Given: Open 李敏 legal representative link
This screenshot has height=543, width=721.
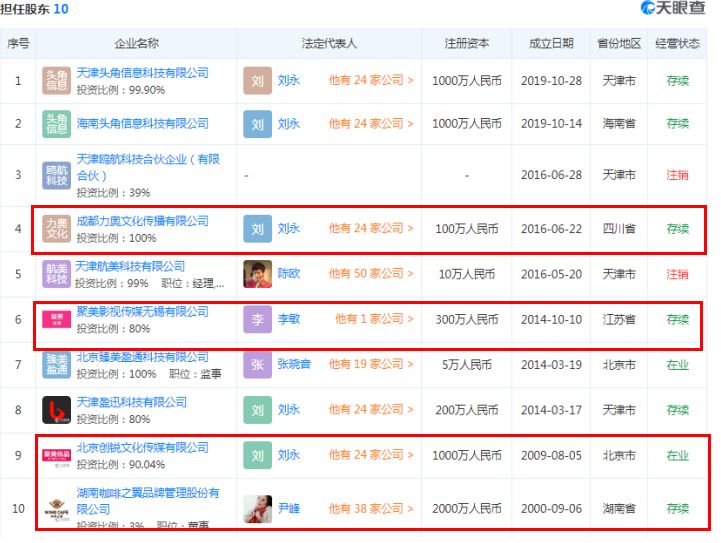Looking at the screenshot, I should pyautogui.click(x=289, y=319).
